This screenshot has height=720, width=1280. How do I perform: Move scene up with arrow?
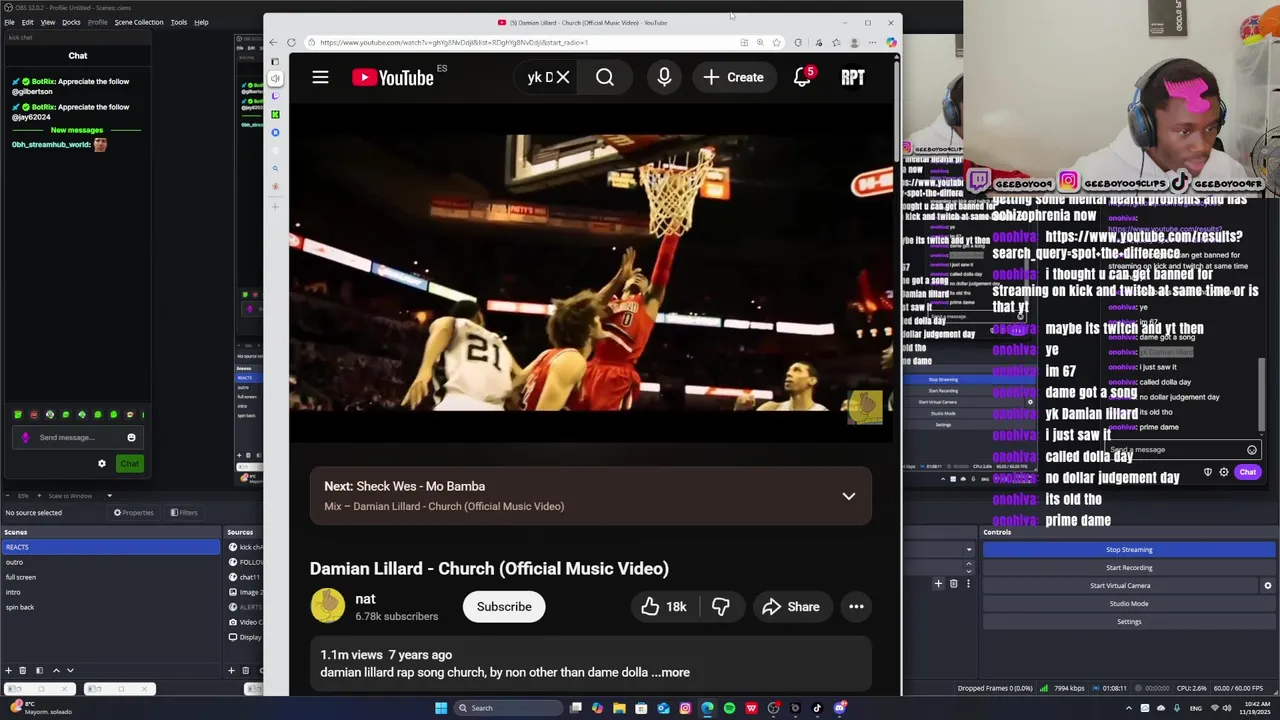click(56, 670)
